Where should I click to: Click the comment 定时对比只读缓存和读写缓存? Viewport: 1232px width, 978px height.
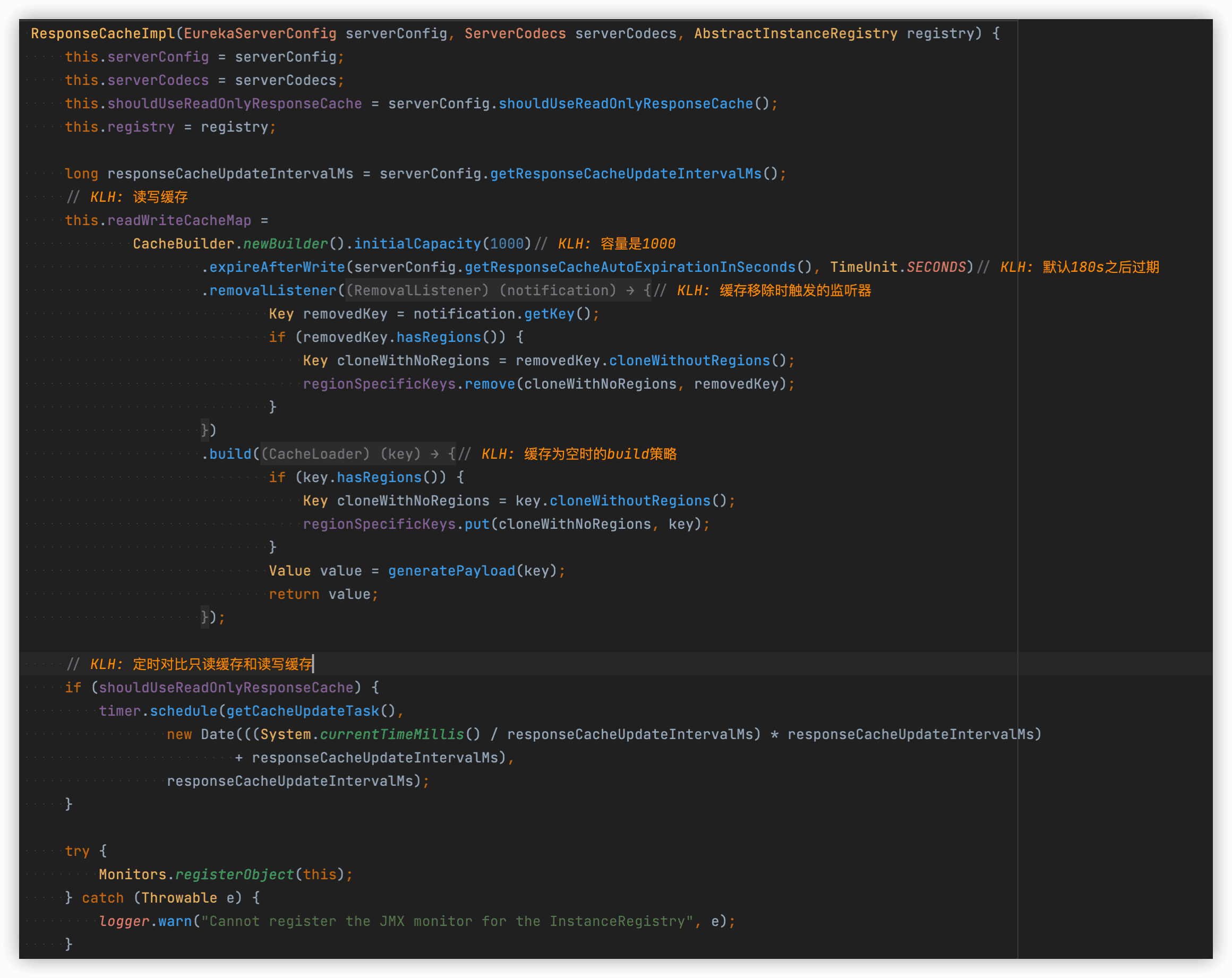[x=223, y=664]
